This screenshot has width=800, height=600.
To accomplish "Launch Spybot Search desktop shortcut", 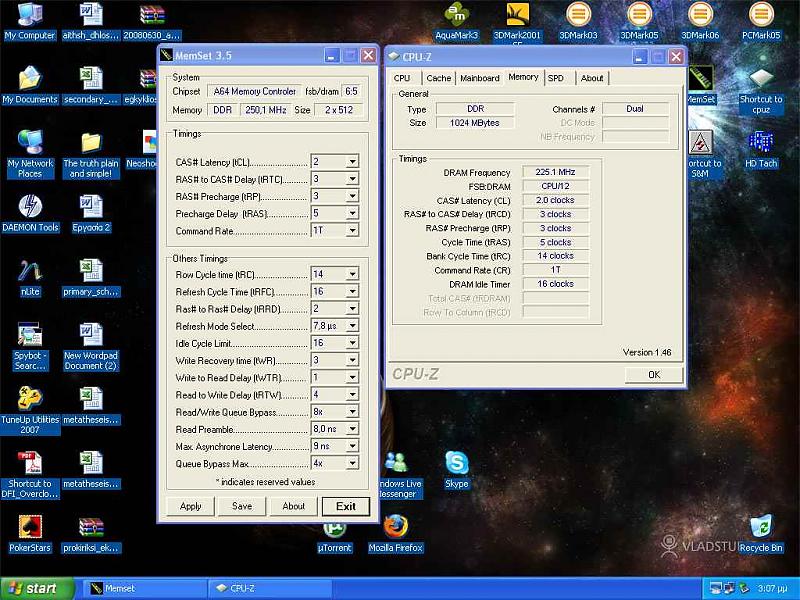I will pos(30,346).
